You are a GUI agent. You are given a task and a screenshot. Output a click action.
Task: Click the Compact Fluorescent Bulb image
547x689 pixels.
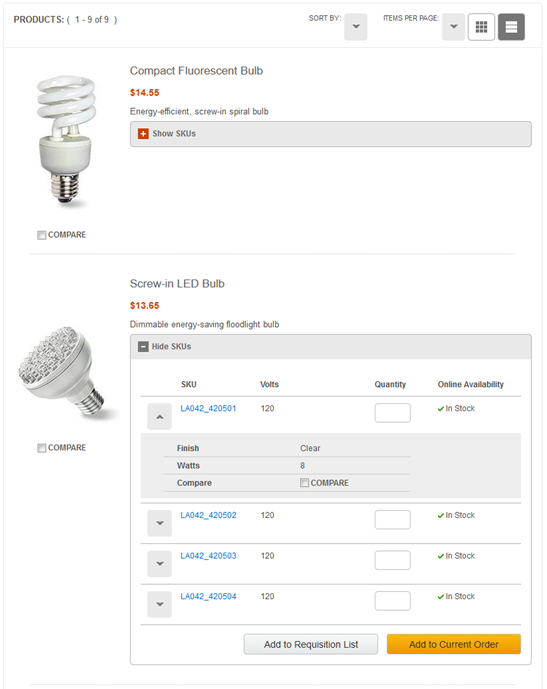pyautogui.click(x=66, y=140)
